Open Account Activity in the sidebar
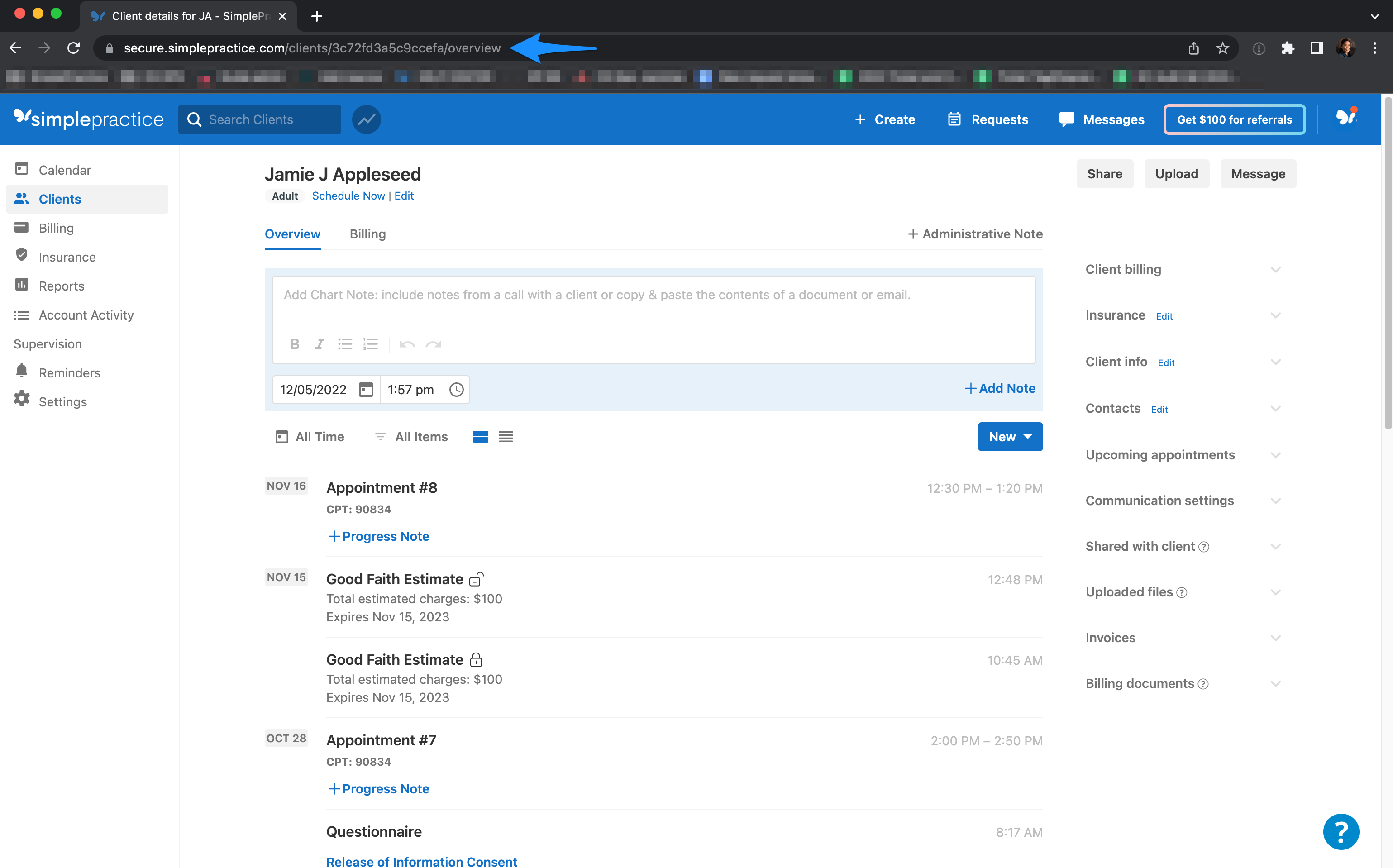This screenshot has width=1393, height=868. pos(86,315)
